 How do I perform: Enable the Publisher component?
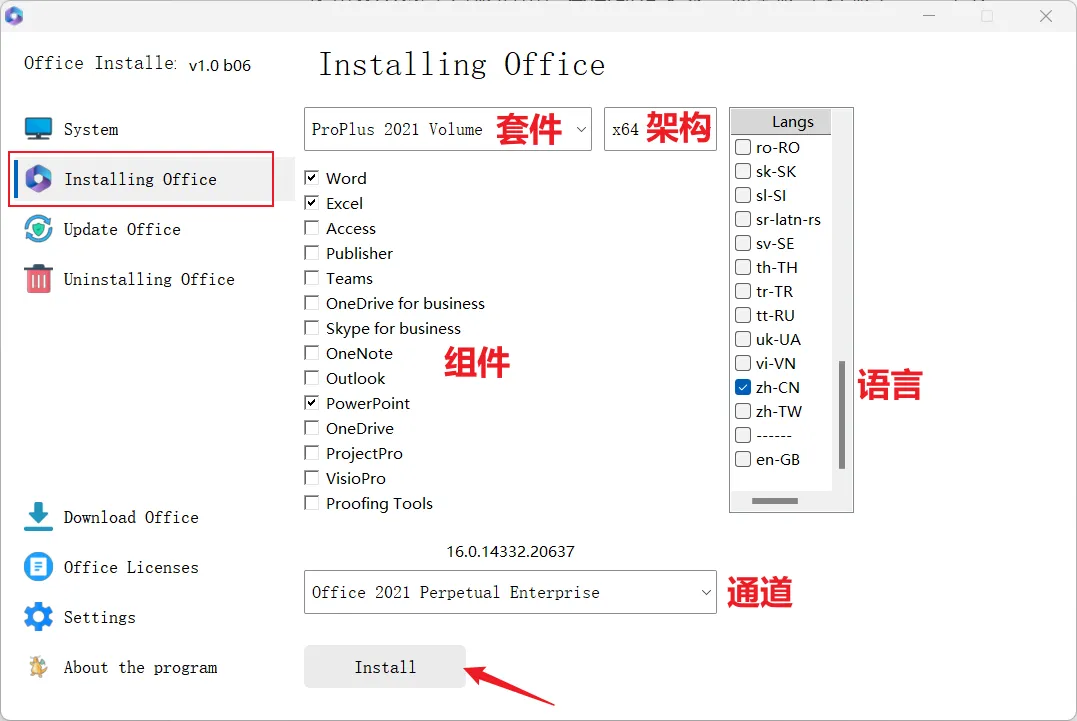311,253
